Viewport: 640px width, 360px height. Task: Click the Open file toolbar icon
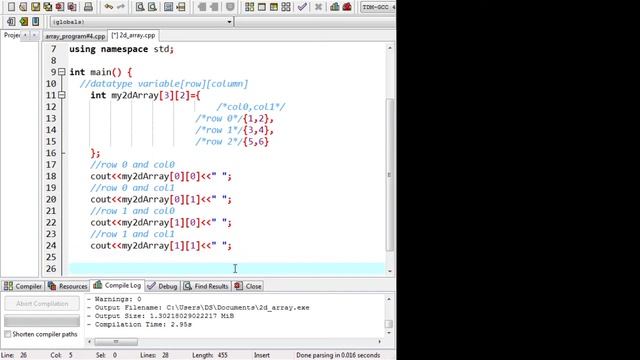tap(23, 7)
